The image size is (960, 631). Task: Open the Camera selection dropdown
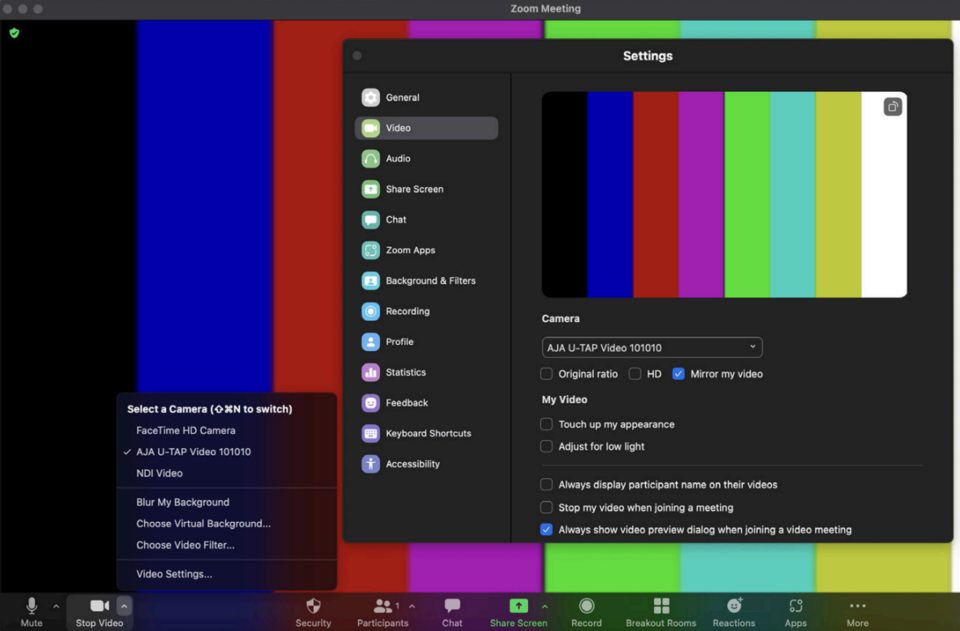coord(652,347)
